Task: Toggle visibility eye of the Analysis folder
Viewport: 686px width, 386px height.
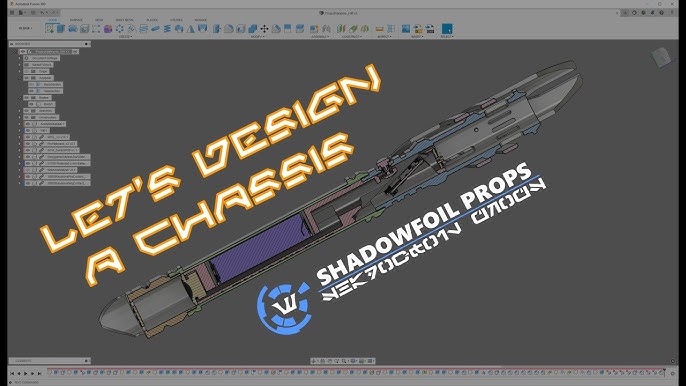Action: [x=27, y=77]
